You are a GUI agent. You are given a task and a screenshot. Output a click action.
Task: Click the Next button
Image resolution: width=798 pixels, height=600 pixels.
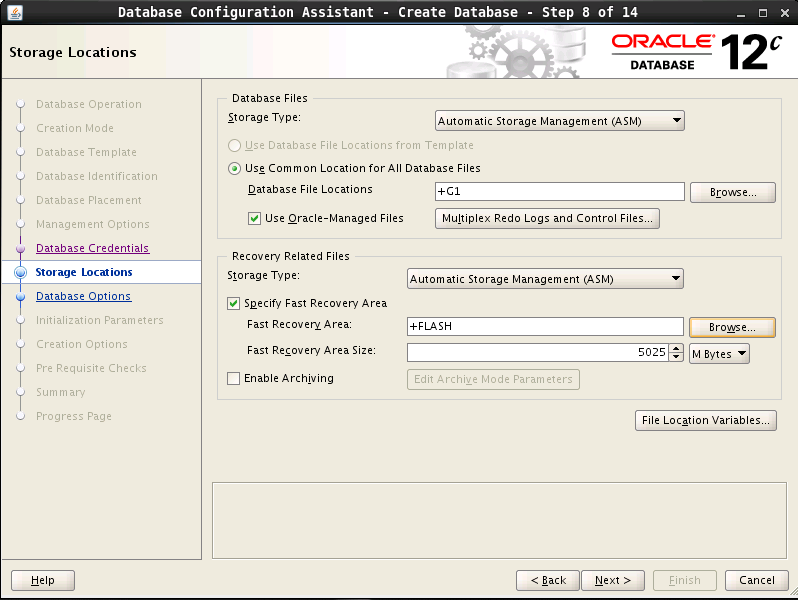pyautogui.click(x=613, y=580)
